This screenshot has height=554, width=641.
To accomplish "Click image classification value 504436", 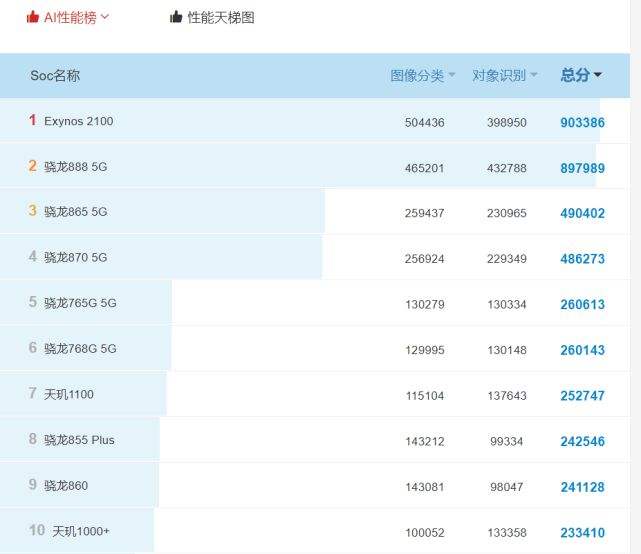I will (424, 122).
